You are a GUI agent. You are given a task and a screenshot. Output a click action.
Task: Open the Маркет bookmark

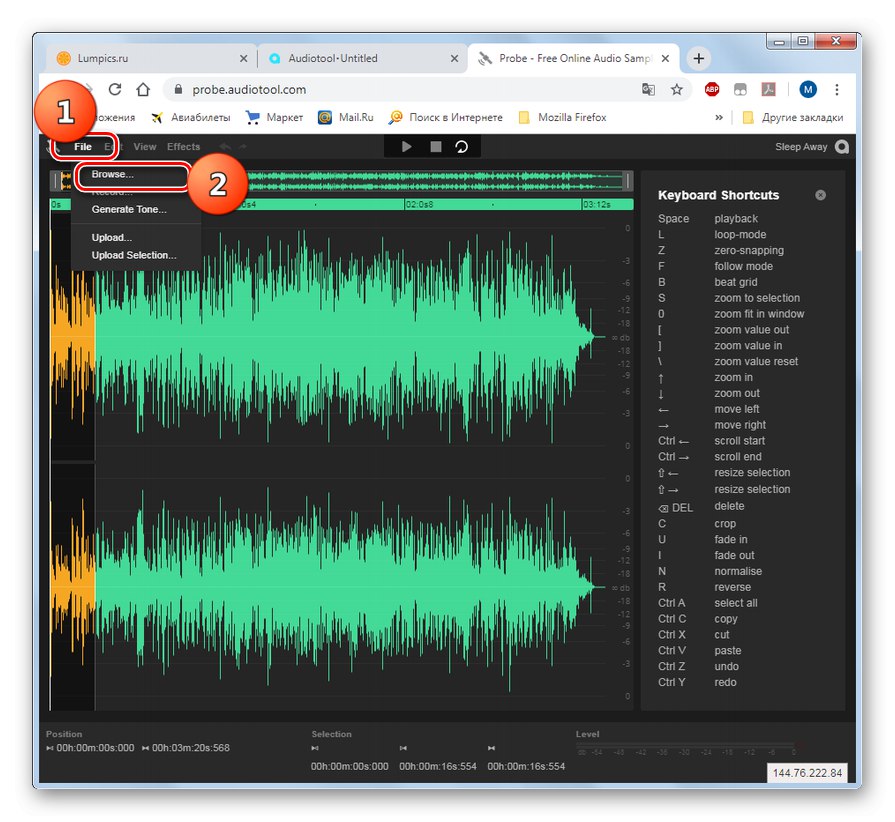[274, 118]
